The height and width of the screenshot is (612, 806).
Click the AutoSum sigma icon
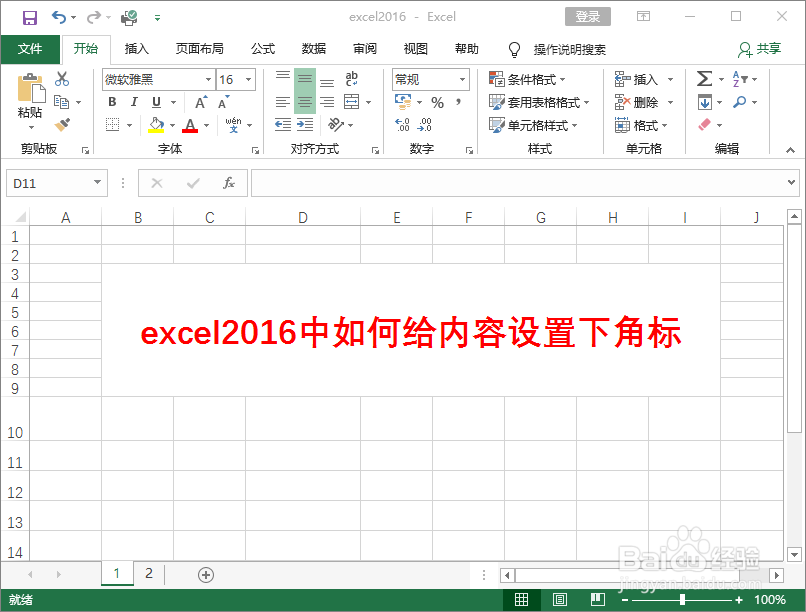(x=704, y=79)
